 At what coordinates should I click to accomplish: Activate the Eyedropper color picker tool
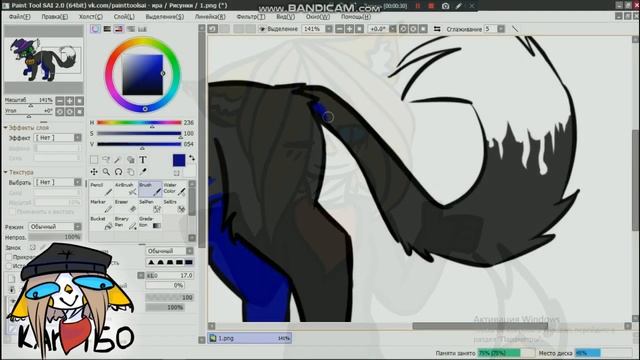coord(143,172)
